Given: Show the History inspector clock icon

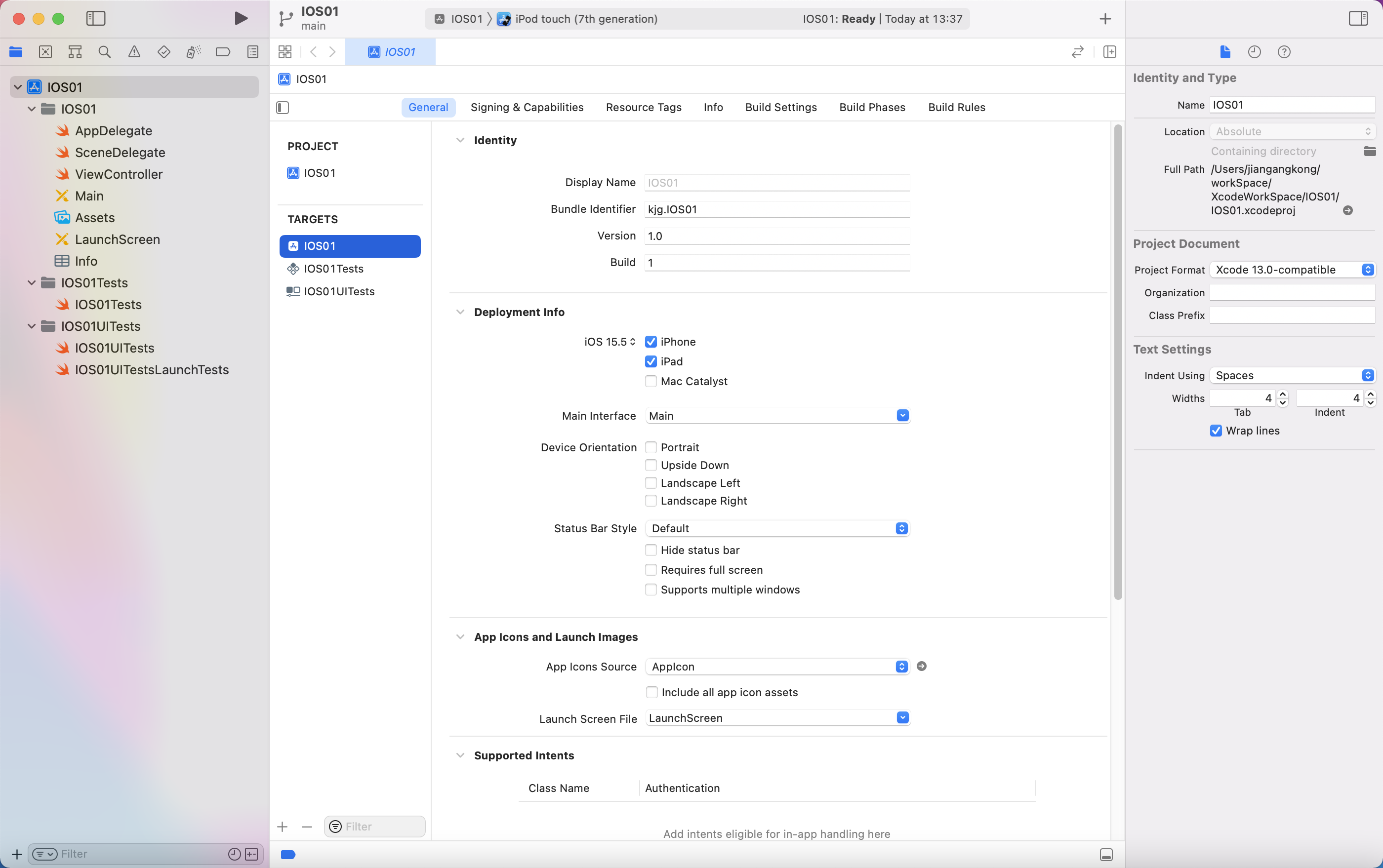Looking at the screenshot, I should pos(1255,52).
